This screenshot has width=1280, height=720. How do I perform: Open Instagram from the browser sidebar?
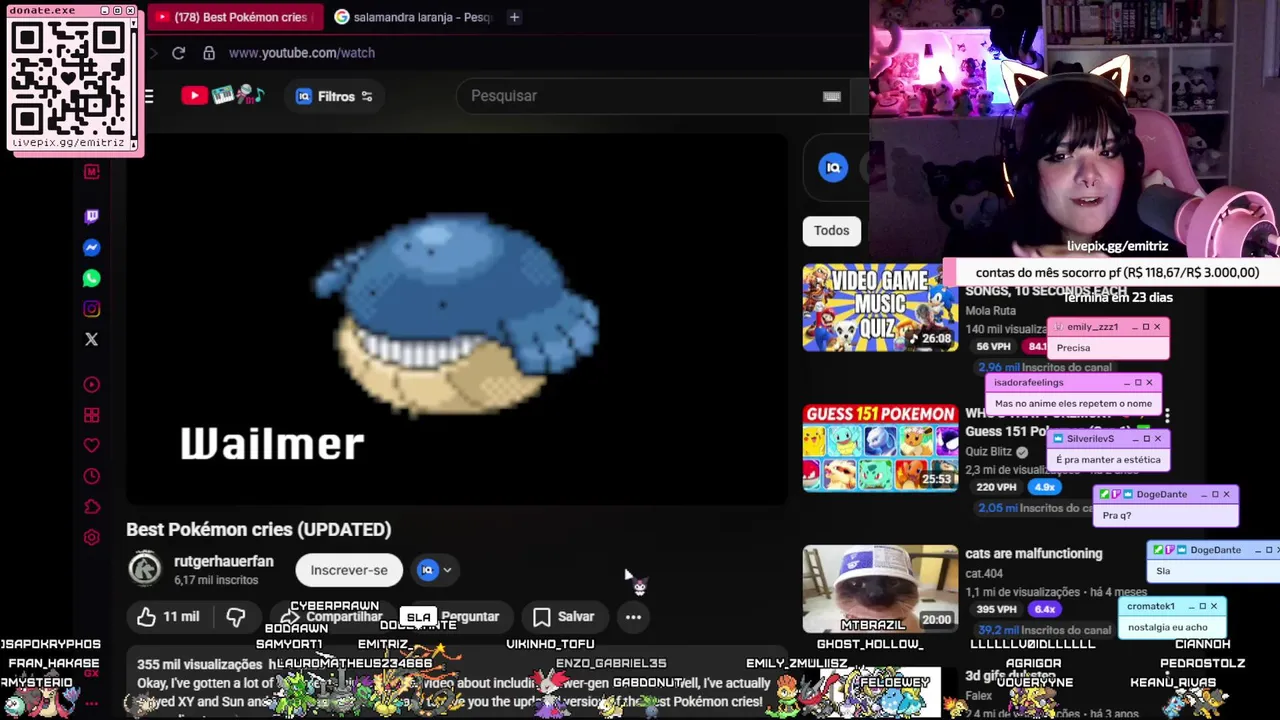92,309
